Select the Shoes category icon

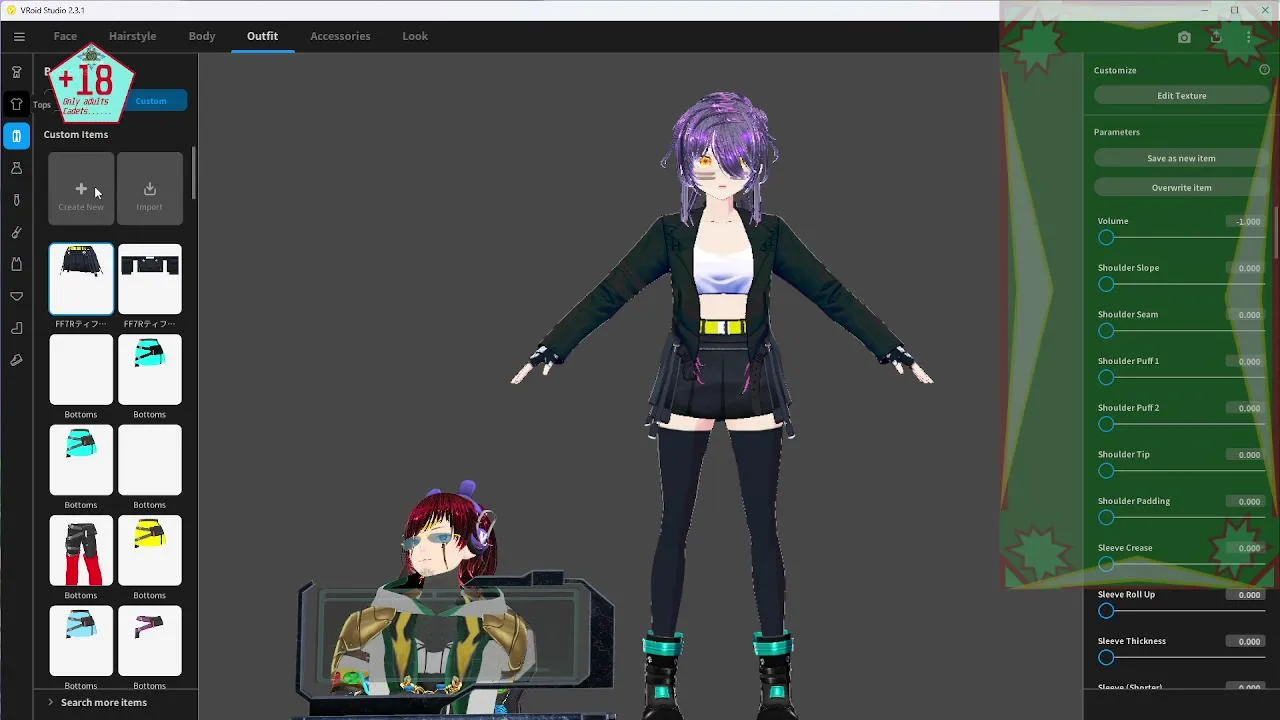pyautogui.click(x=16, y=360)
